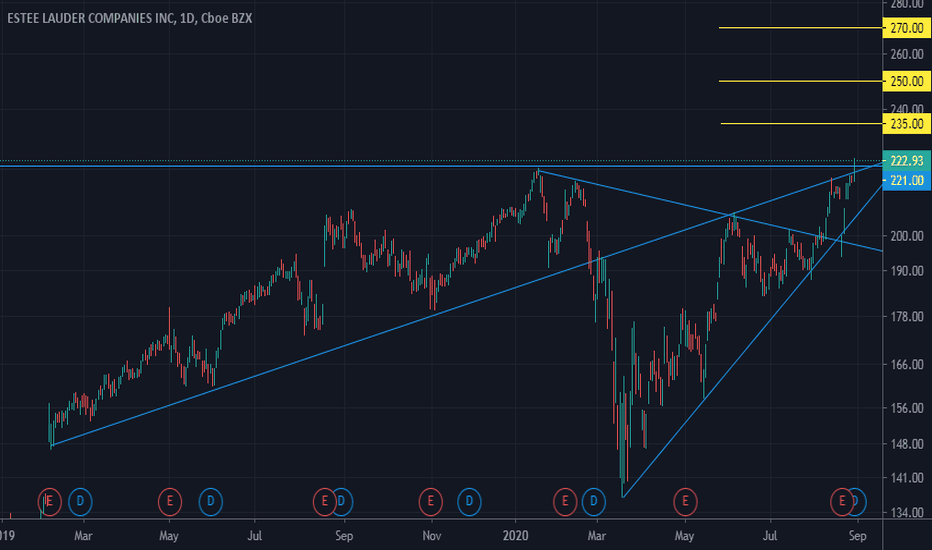This screenshot has height=550, width=932.
Task: Click the 156.00 price axis value
Action: tap(906, 408)
